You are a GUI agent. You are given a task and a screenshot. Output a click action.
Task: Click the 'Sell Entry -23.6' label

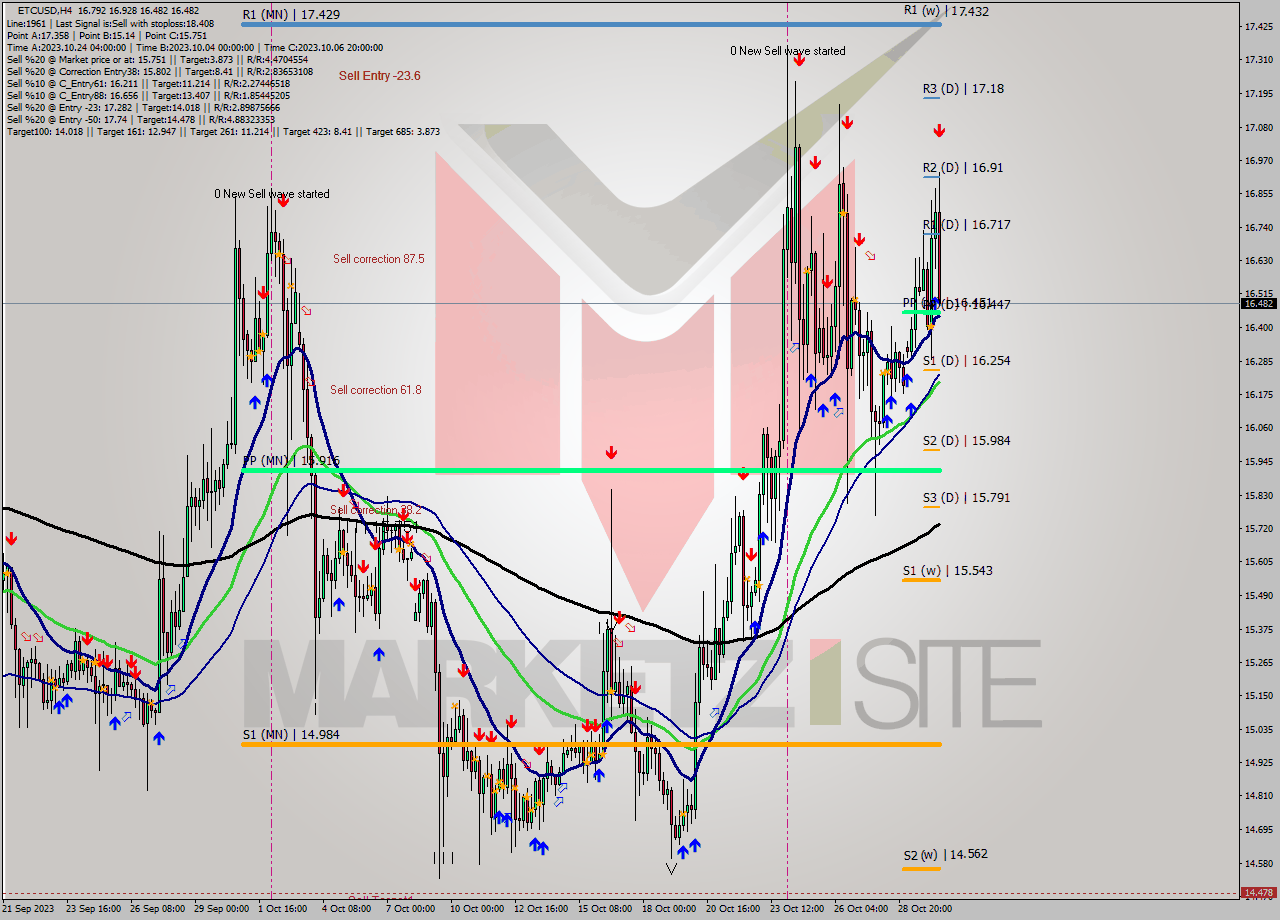pos(379,75)
